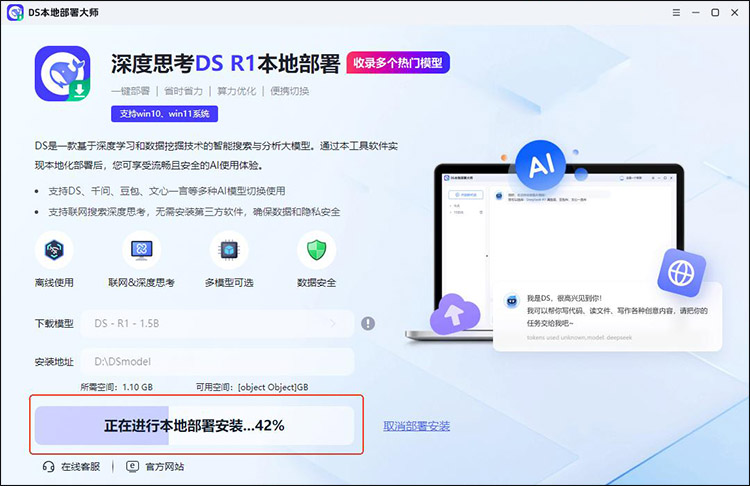The height and width of the screenshot is (486, 750).
Task: Click bullet 支持联网搜索深度思考 feature line
Action: [x=194, y=212]
